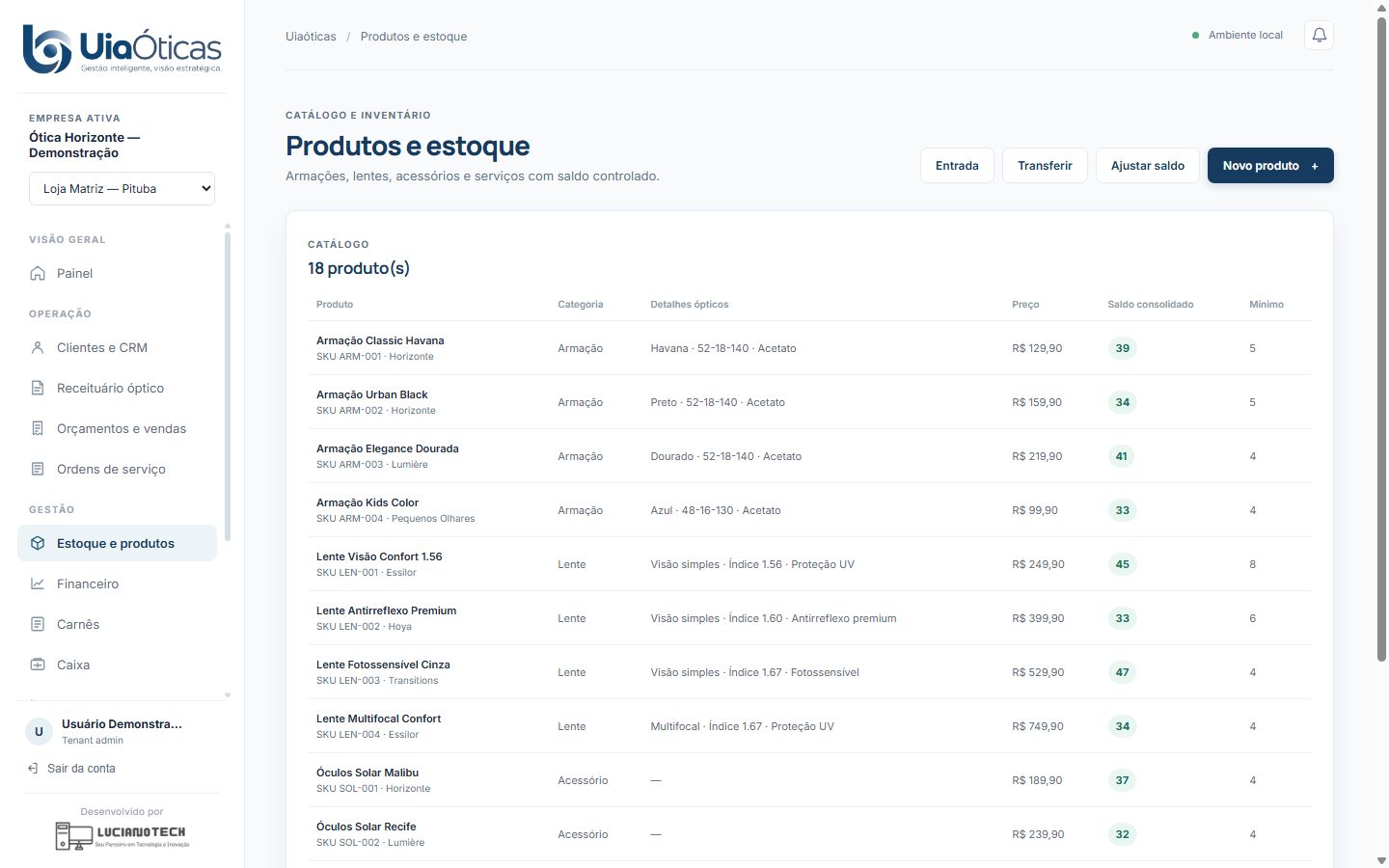Open Financeiro menu item label

coord(88,583)
